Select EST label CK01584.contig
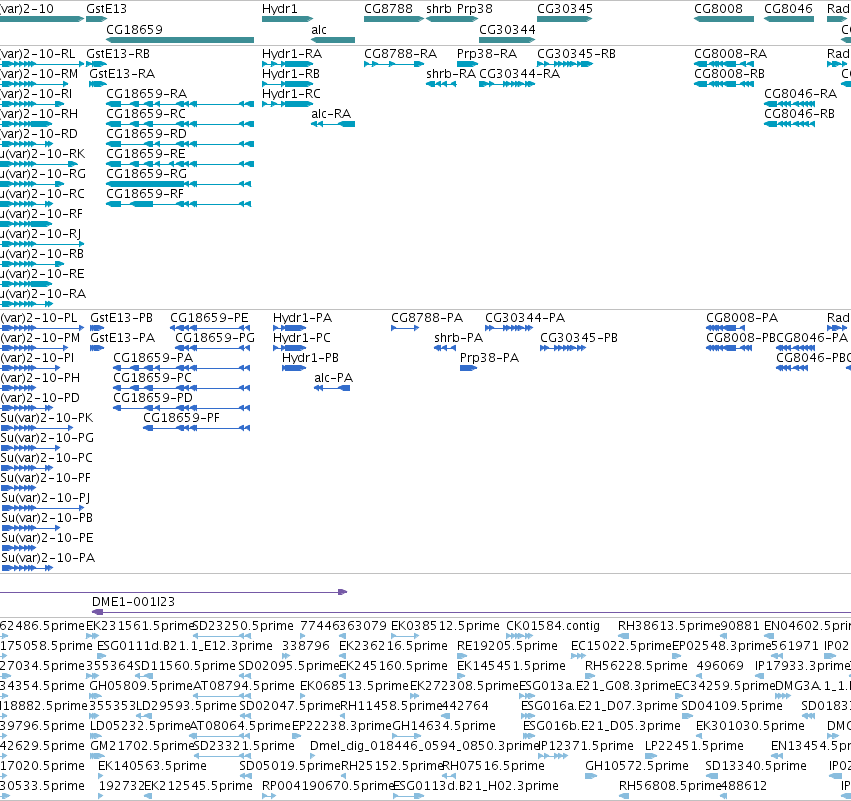 (x=553, y=626)
